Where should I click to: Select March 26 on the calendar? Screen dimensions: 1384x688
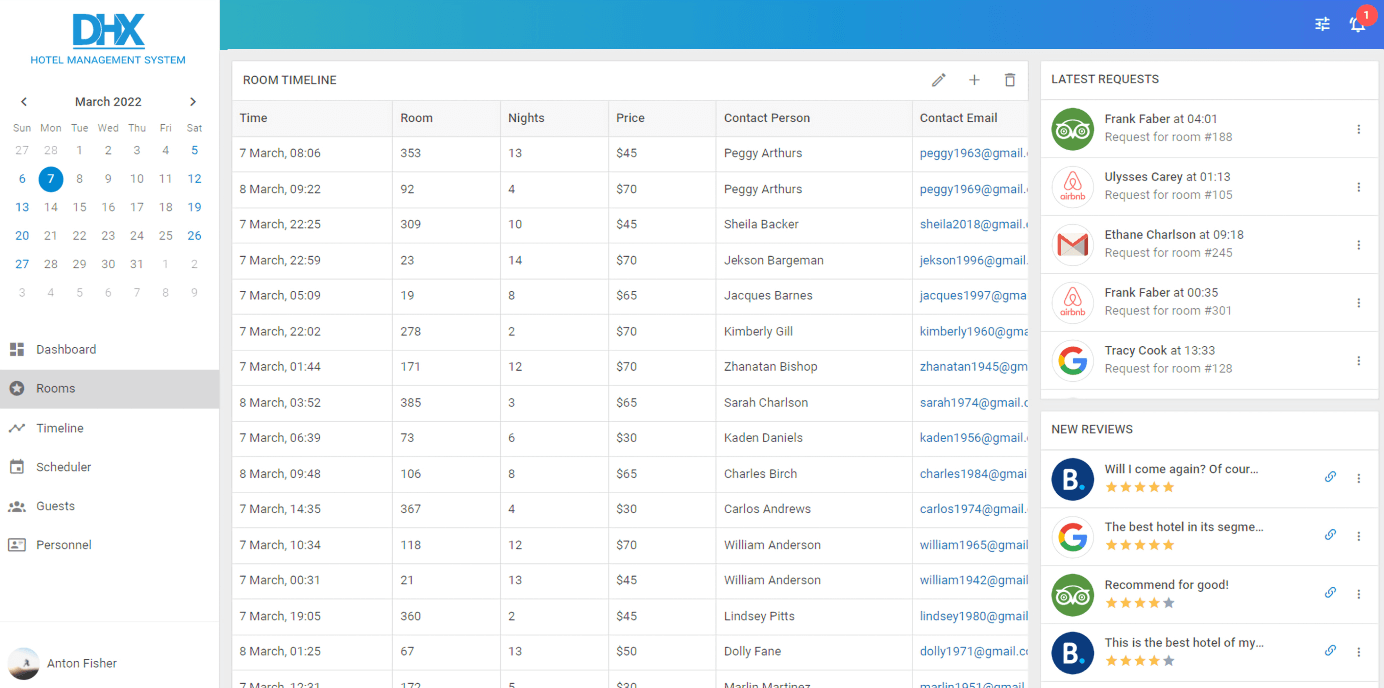click(x=194, y=235)
